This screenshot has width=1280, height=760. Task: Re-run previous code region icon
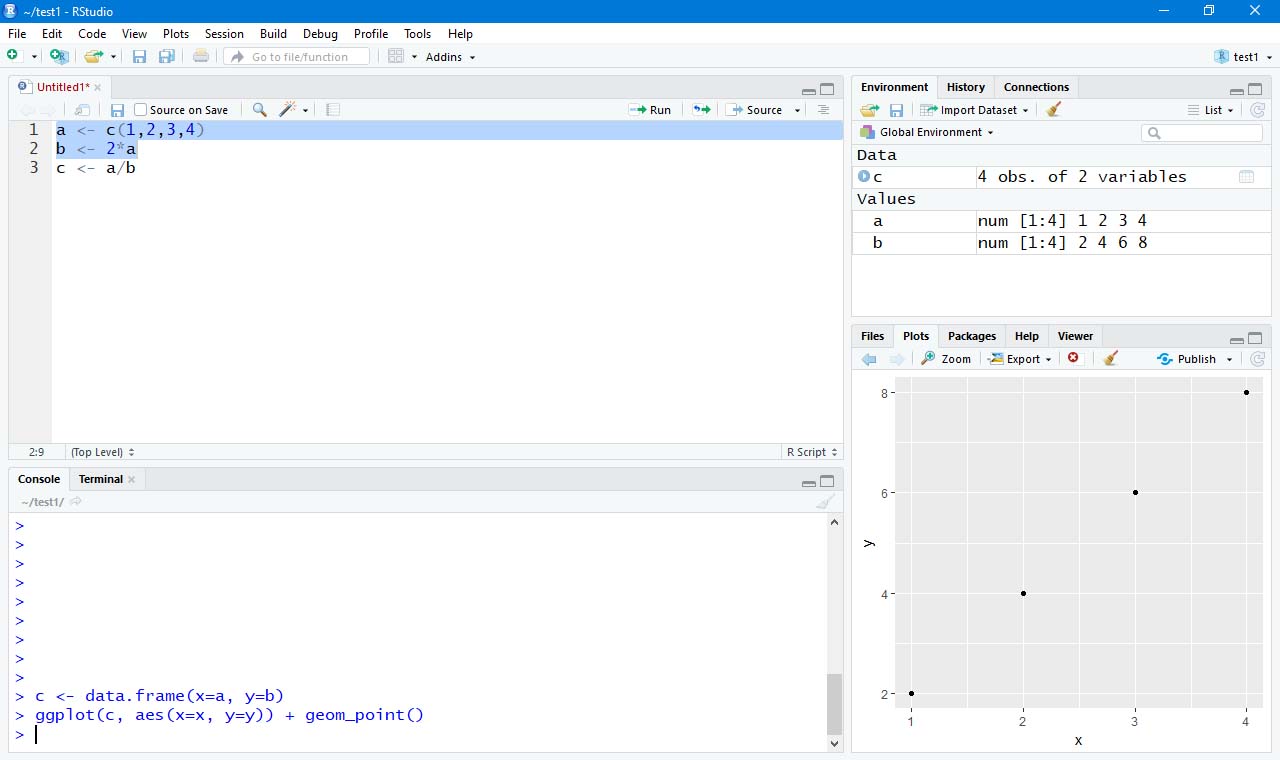click(x=702, y=110)
